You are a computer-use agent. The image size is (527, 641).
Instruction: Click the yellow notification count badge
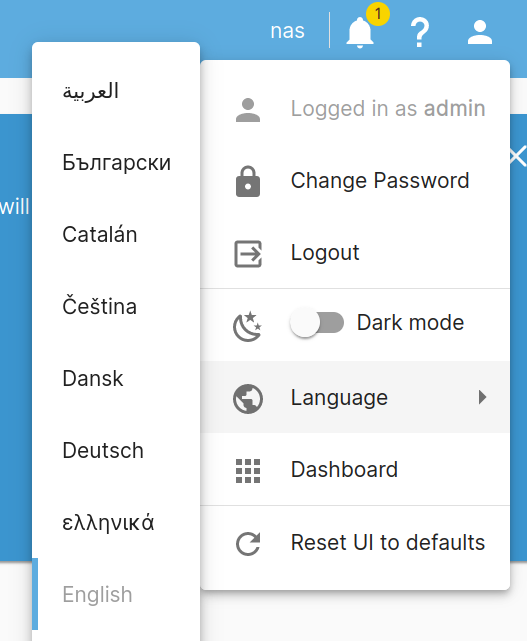click(378, 14)
